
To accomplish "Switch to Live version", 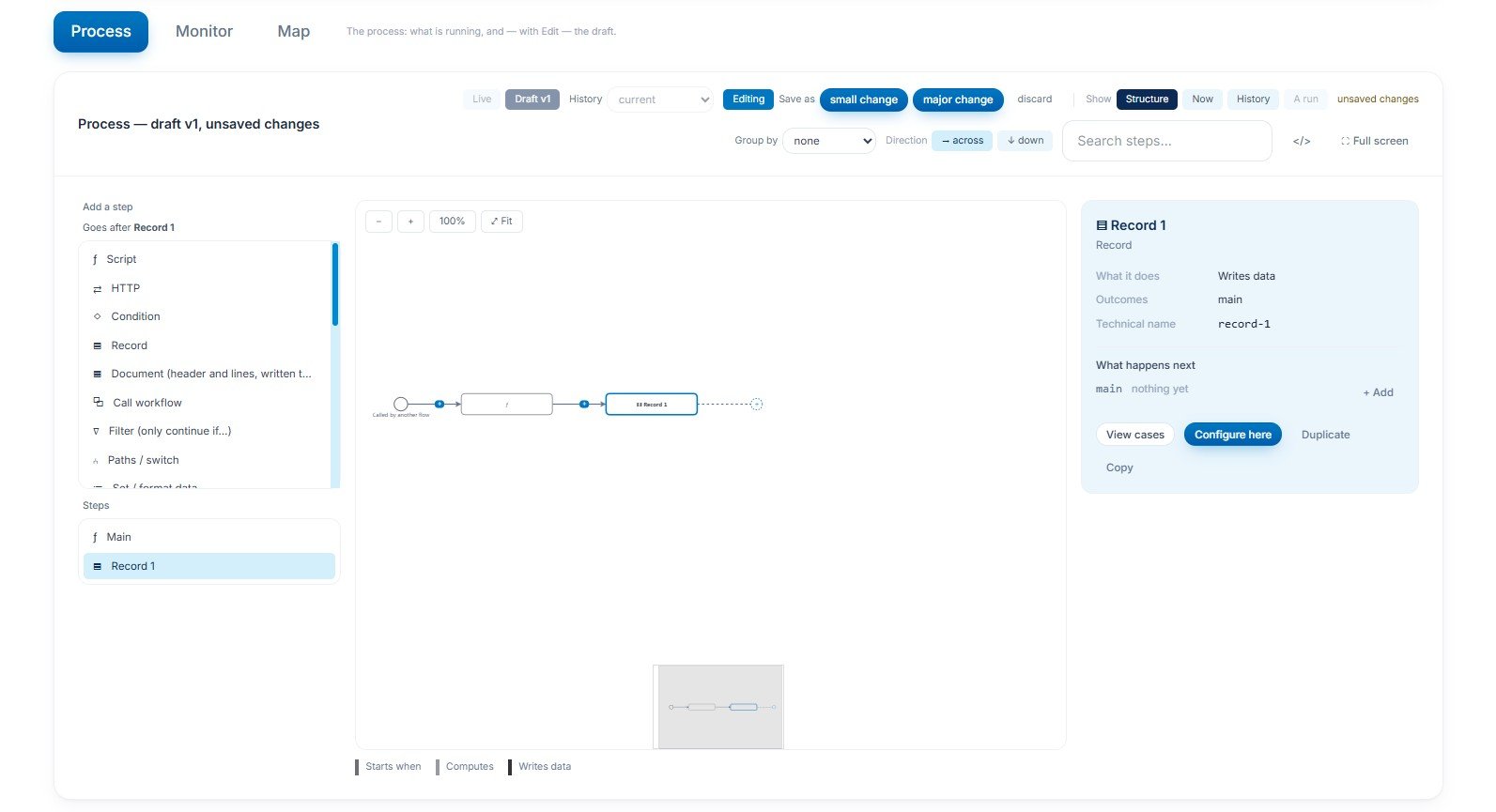I will [x=482, y=100].
